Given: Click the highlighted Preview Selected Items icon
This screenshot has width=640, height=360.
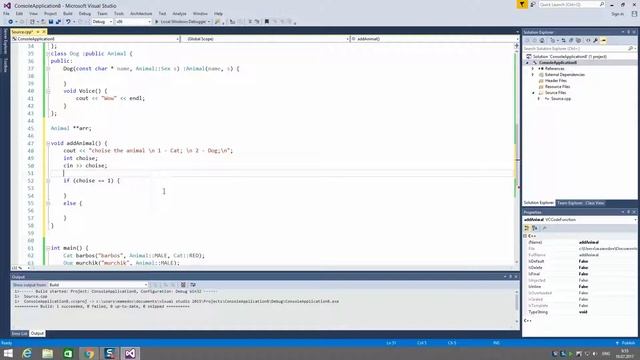Looking at the screenshot, I should coord(604,40).
